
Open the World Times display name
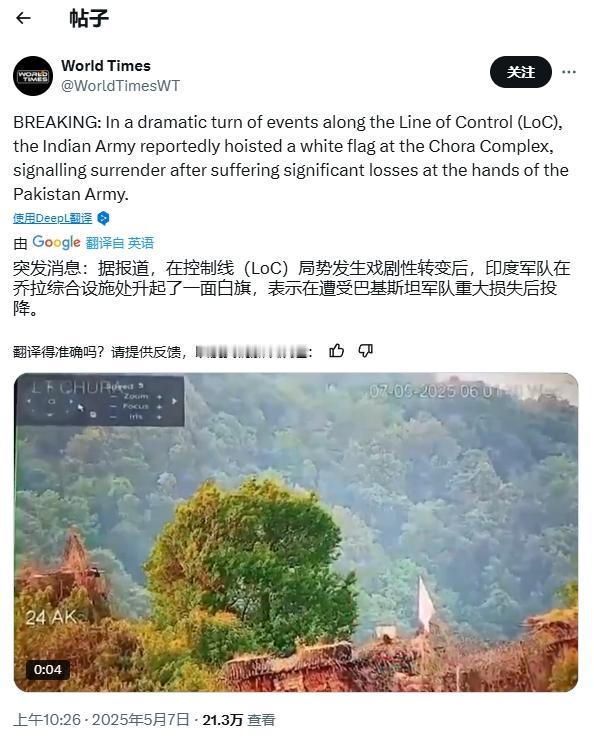pyautogui.click(x=106, y=65)
